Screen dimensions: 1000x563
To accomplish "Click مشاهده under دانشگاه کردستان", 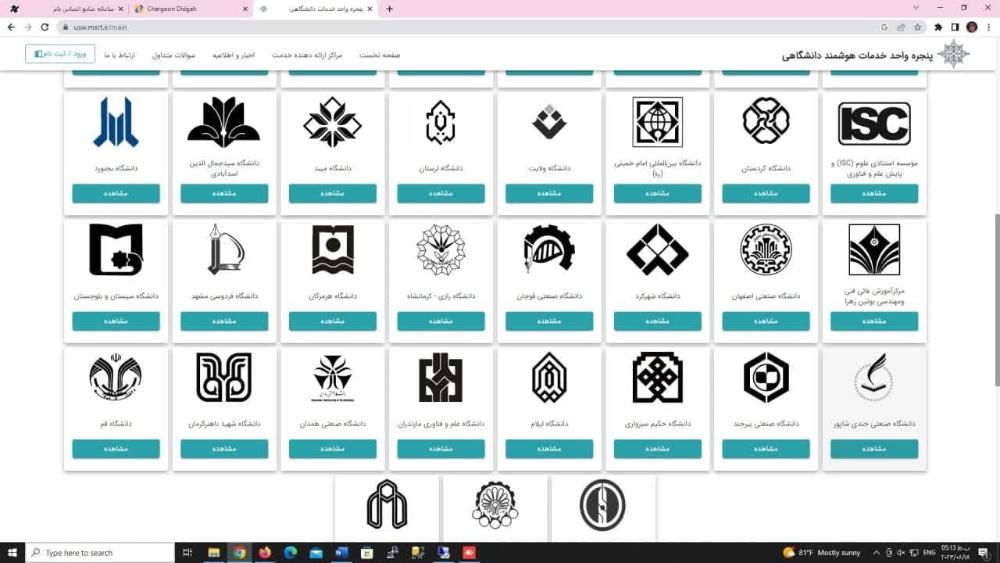I will (x=766, y=193).
